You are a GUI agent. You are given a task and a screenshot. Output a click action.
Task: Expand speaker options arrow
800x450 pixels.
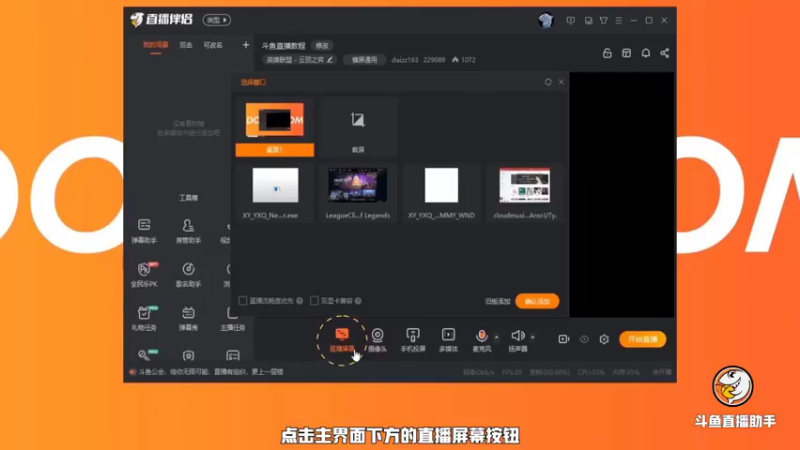pos(532,337)
